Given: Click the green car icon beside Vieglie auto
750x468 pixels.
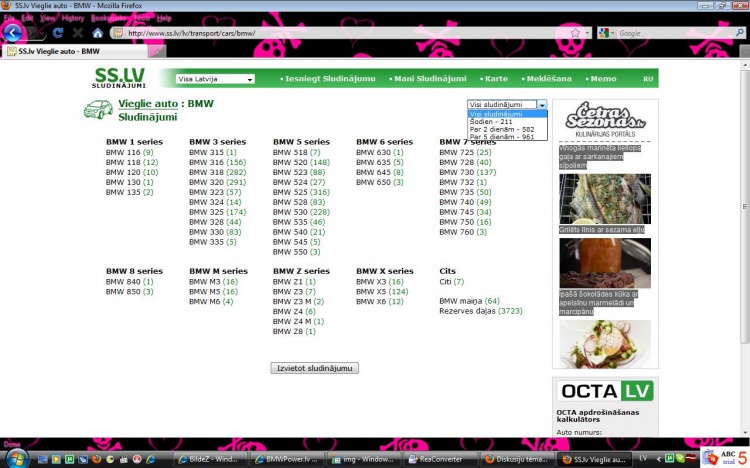Looking at the screenshot, I should (x=98, y=110).
